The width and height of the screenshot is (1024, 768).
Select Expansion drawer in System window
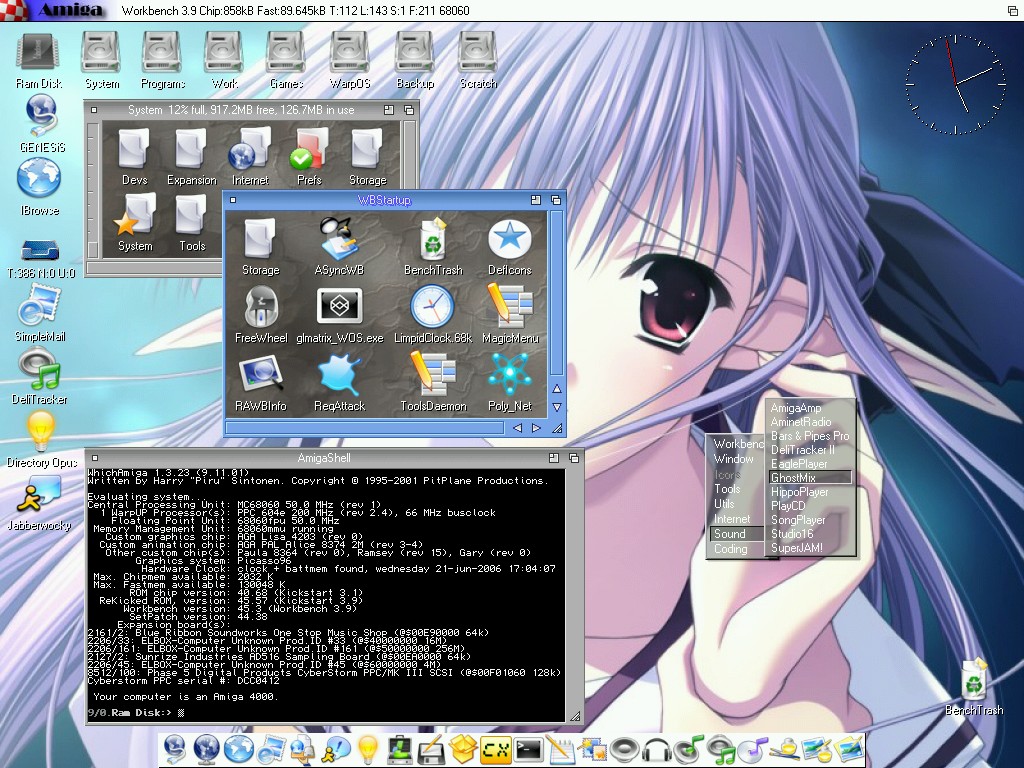click(191, 157)
